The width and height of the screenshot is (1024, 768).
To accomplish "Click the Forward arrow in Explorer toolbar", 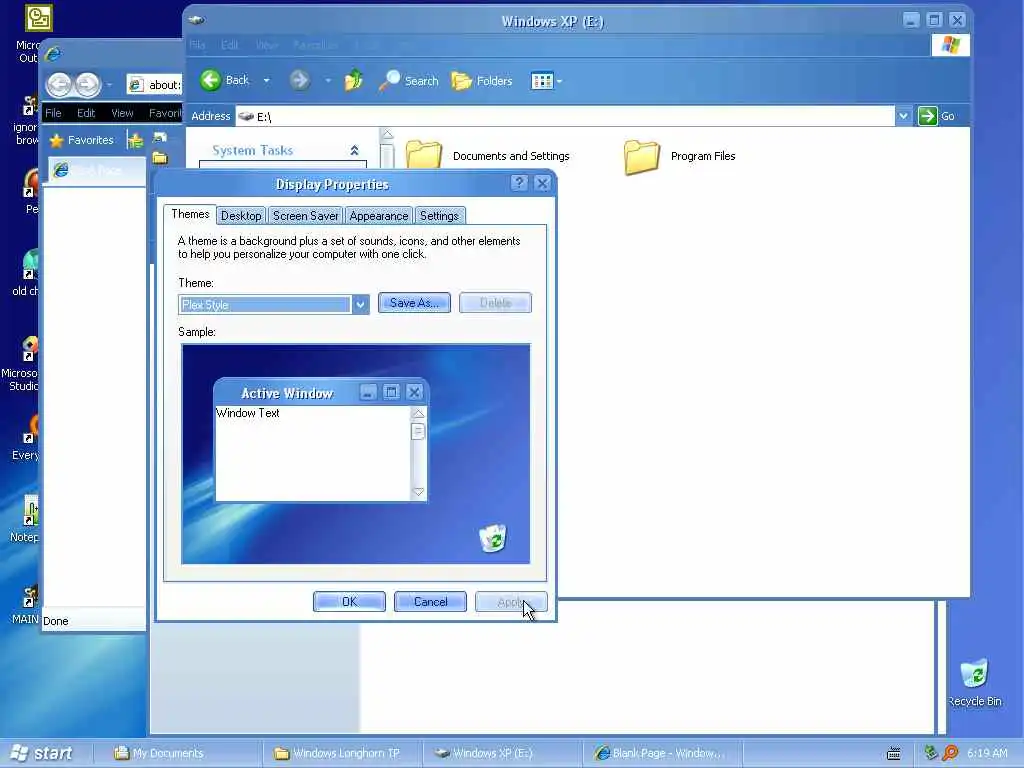I will 299,80.
